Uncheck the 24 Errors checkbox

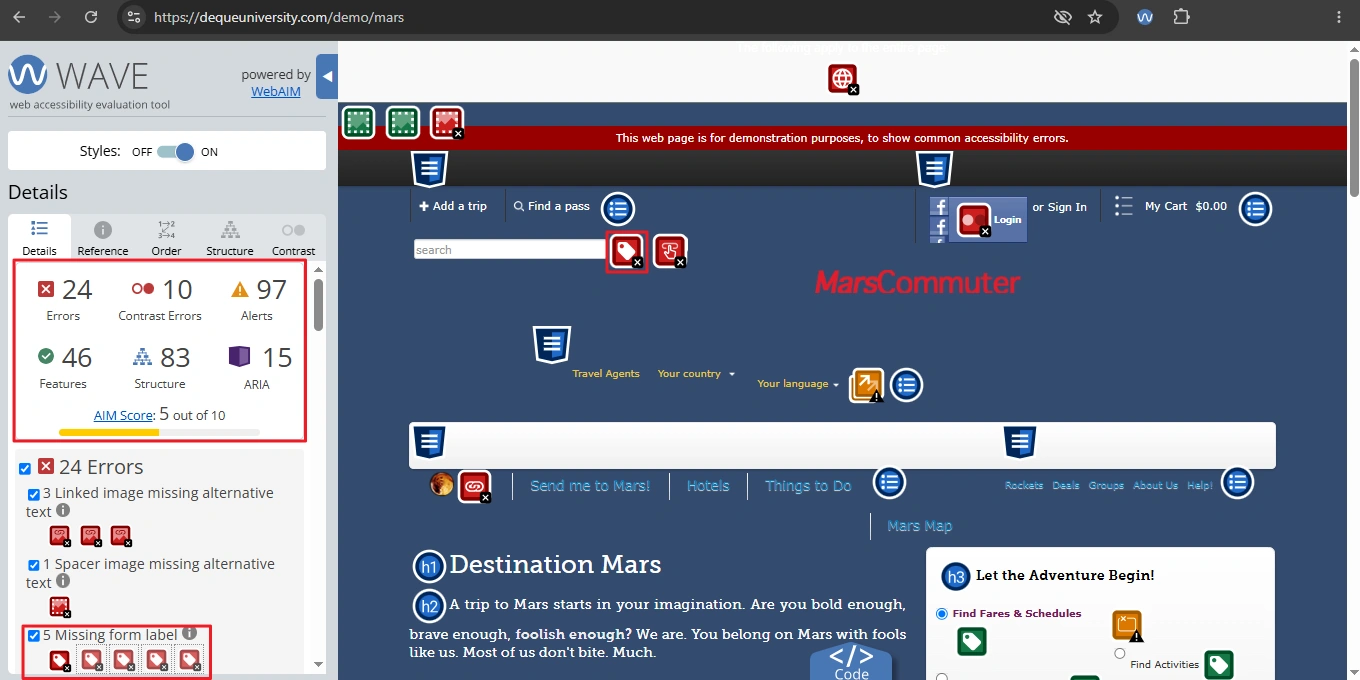pyautogui.click(x=24, y=468)
